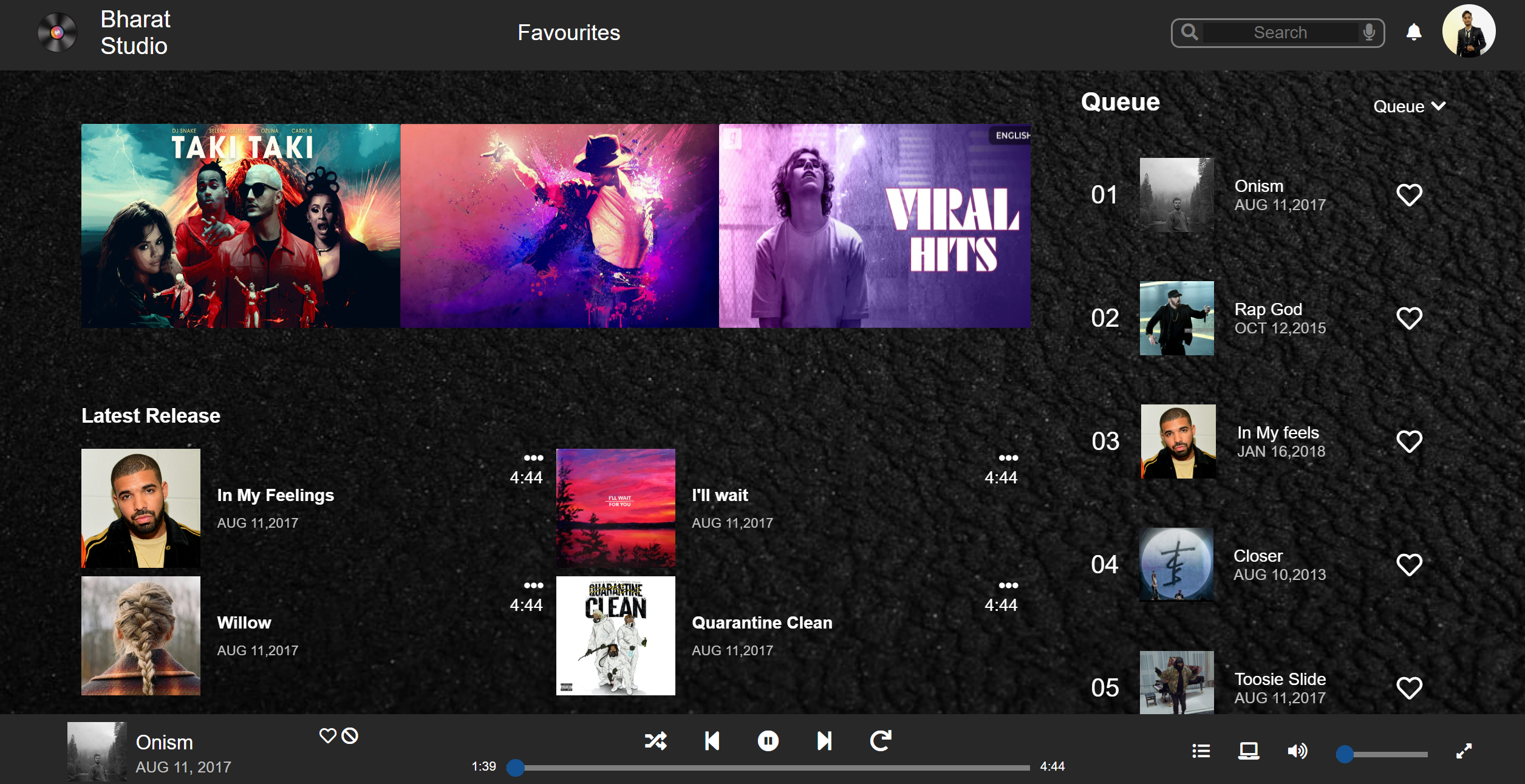Open more options for Quarantine Clean

[1008, 585]
